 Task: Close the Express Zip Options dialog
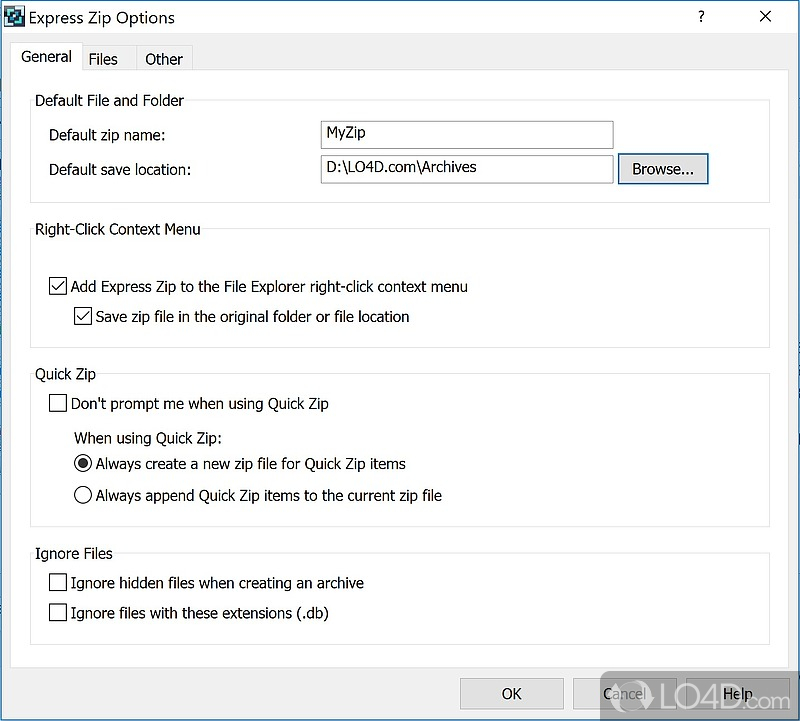[x=765, y=17]
